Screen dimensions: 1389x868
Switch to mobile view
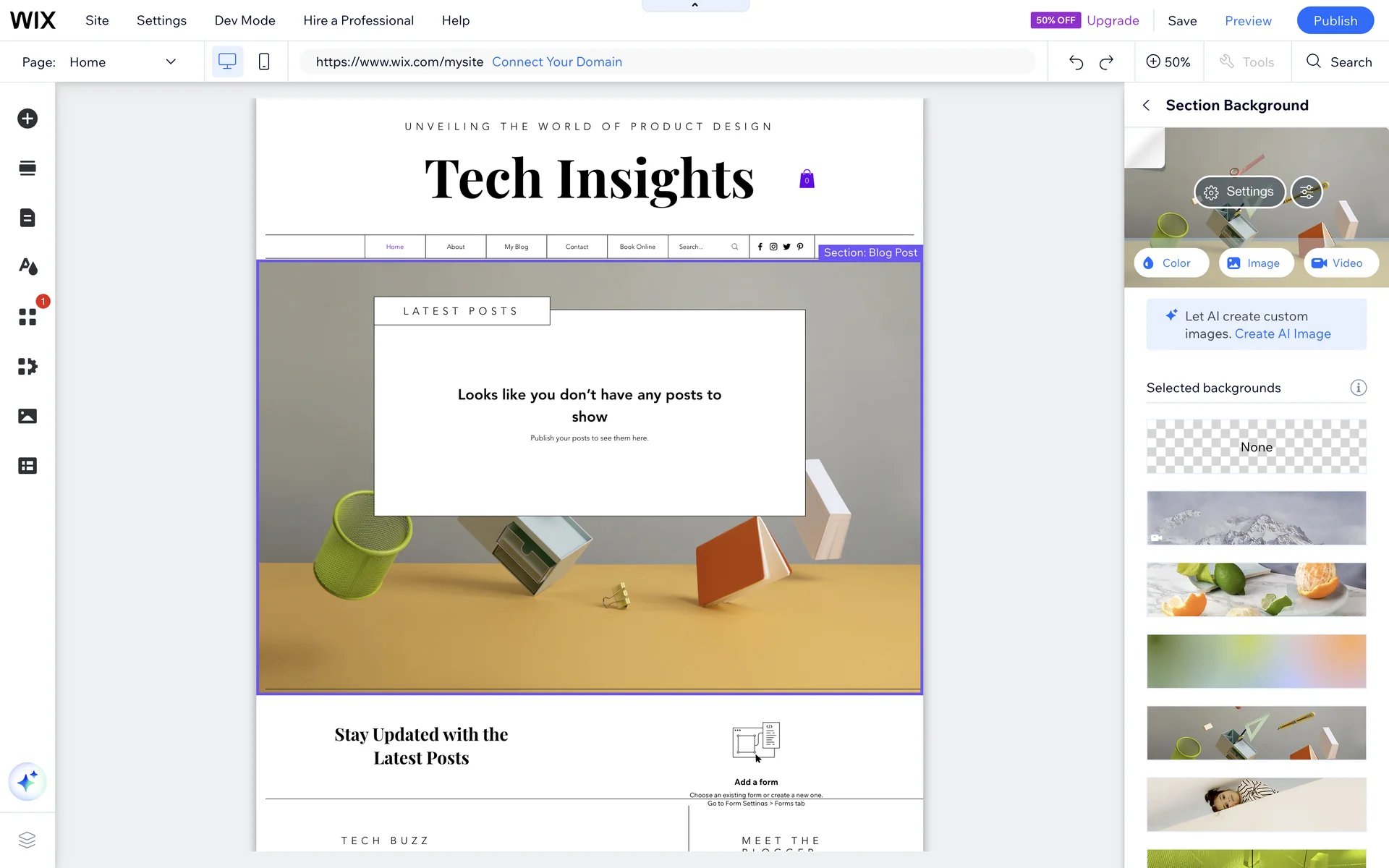pyautogui.click(x=264, y=62)
